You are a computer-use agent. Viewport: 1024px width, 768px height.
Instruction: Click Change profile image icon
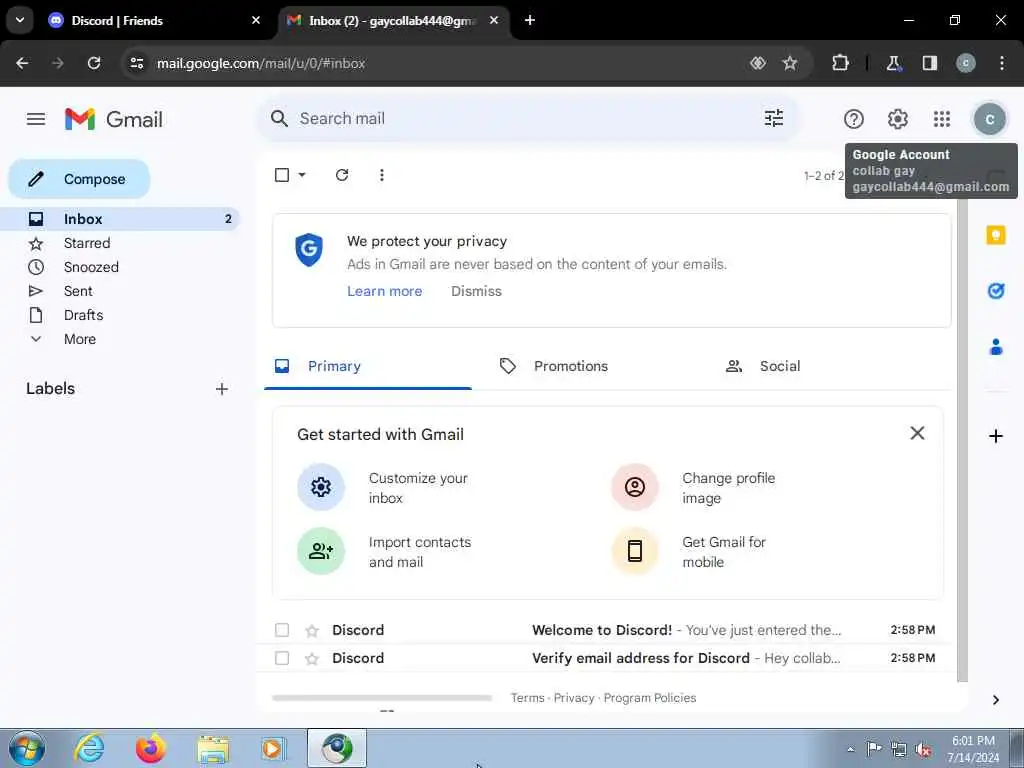[634, 487]
